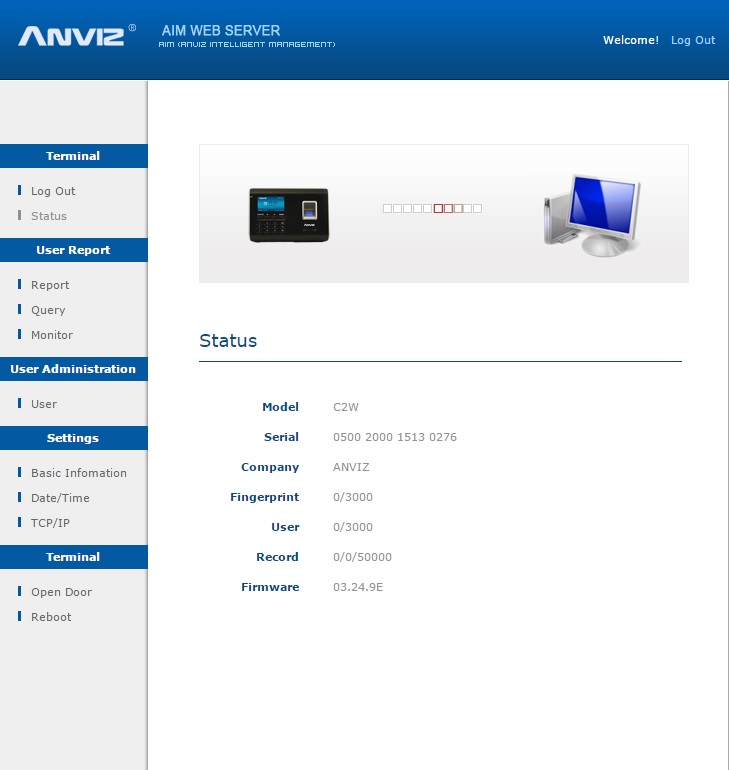Click the User Administration section header

tap(74, 369)
